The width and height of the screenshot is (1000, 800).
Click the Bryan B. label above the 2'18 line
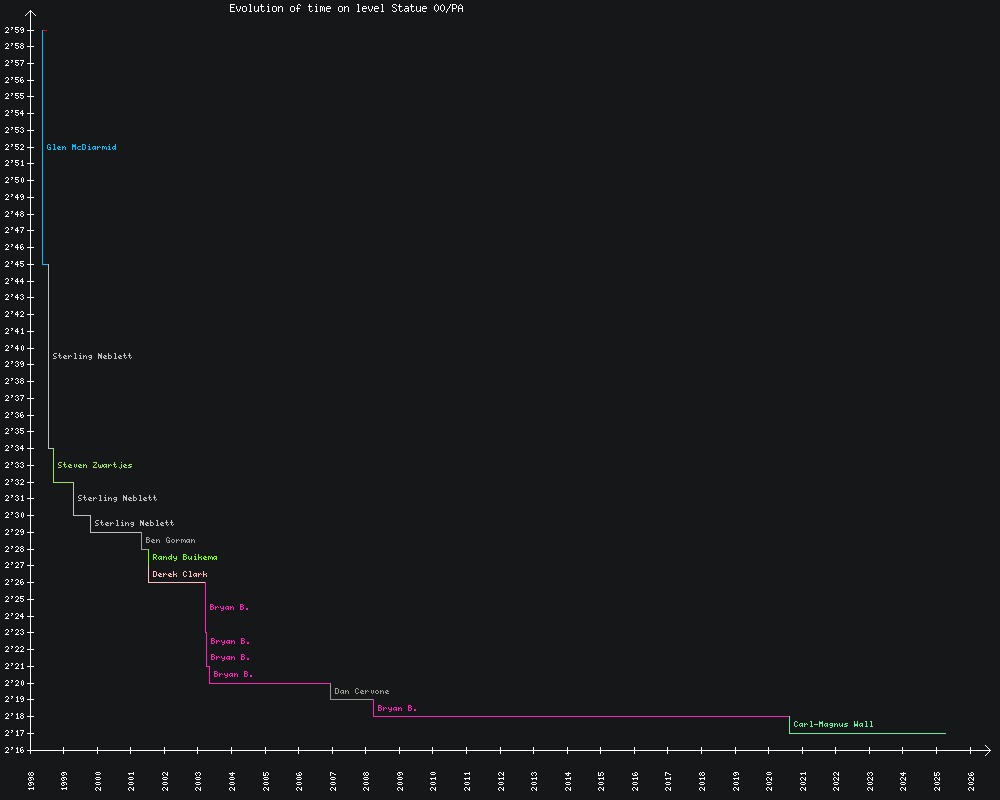coord(397,708)
